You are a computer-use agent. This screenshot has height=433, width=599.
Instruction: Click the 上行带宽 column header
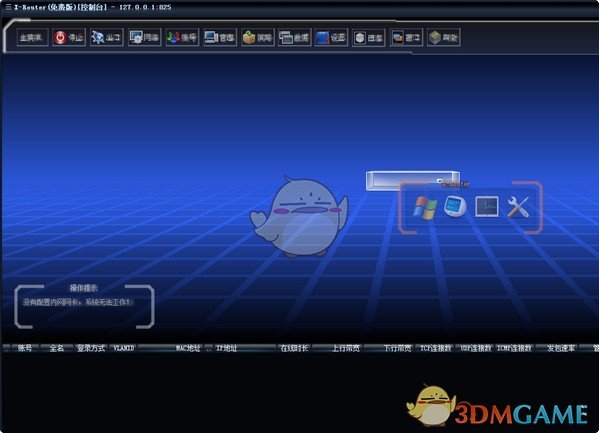tap(345, 348)
